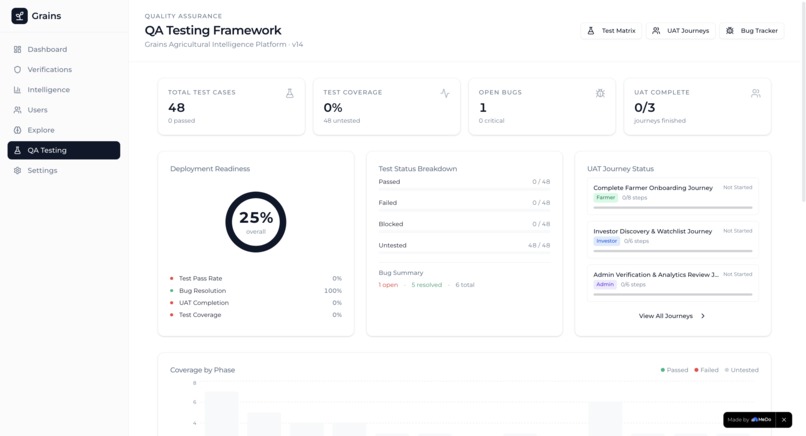Navigate to Users page
806x436 pixels.
(x=64, y=110)
